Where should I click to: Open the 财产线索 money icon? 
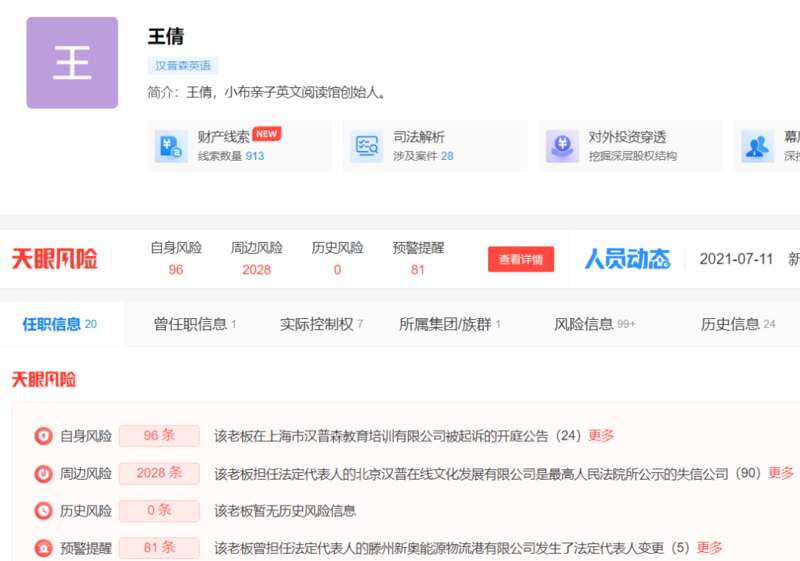[x=171, y=146]
